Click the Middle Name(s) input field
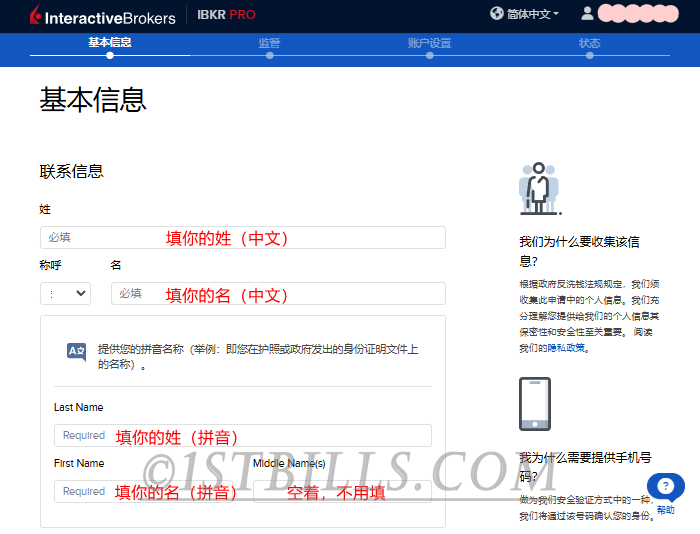The image size is (700, 534). click(x=341, y=491)
